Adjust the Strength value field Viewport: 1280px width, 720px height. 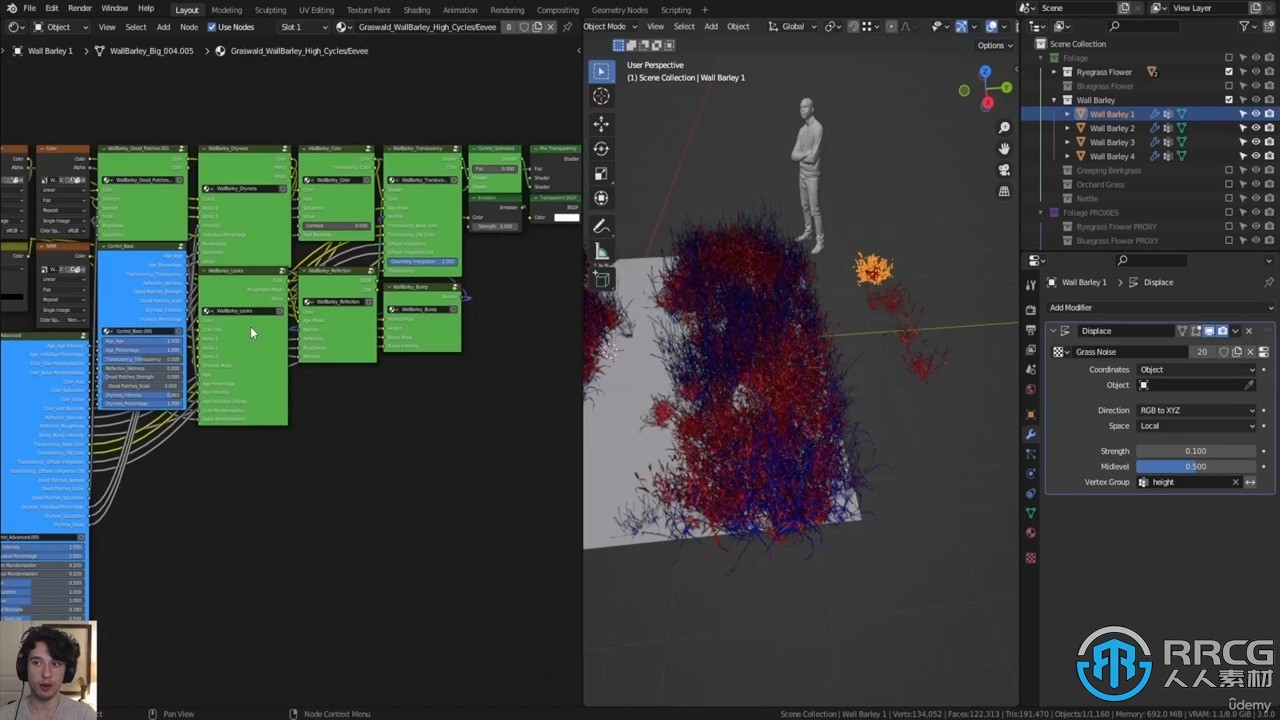coord(1196,451)
